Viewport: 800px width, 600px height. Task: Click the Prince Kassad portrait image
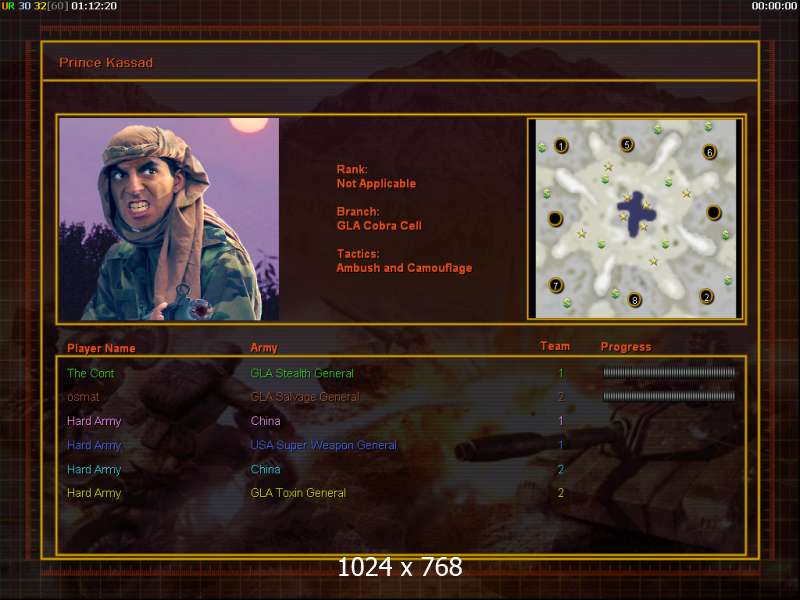(x=169, y=219)
